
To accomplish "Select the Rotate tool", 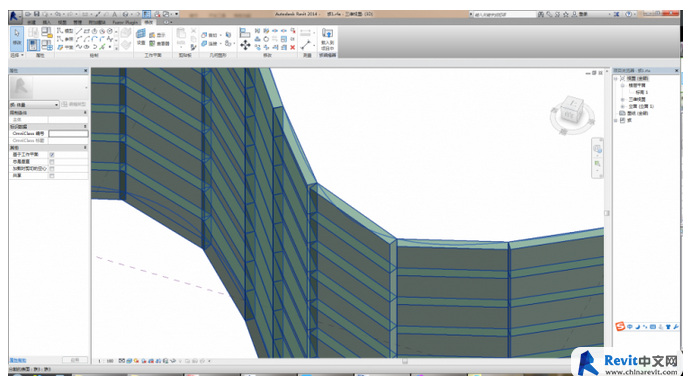I will (266, 39).
